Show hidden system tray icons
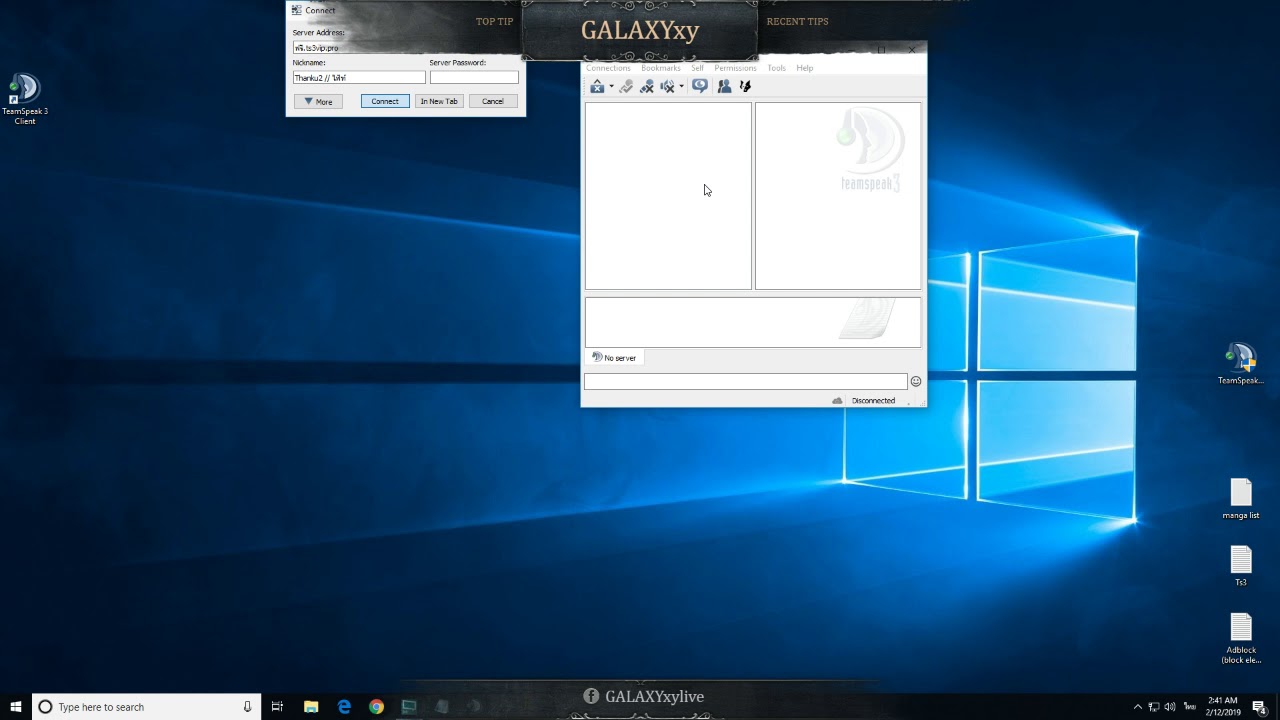Image resolution: width=1280 pixels, height=720 pixels. [x=1138, y=706]
